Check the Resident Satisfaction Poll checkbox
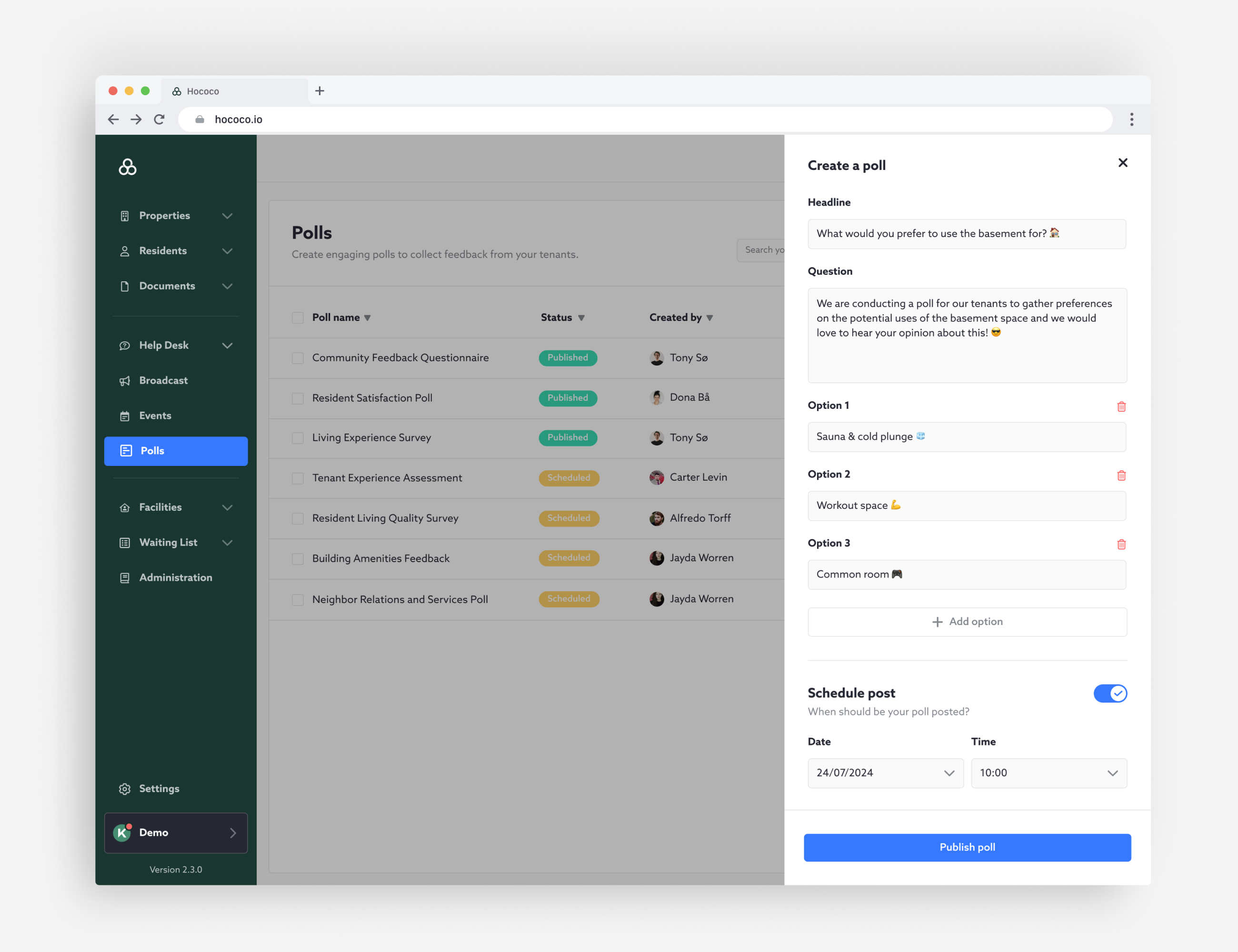The image size is (1238, 952). pos(298,398)
